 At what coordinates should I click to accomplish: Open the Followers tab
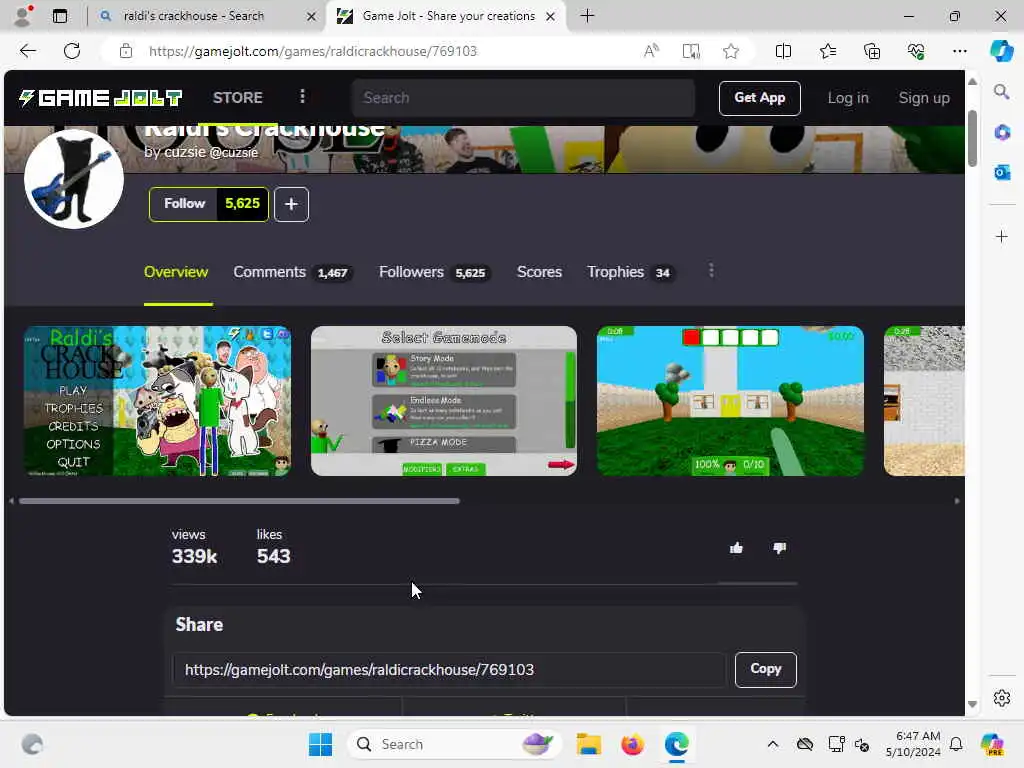point(434,272)
